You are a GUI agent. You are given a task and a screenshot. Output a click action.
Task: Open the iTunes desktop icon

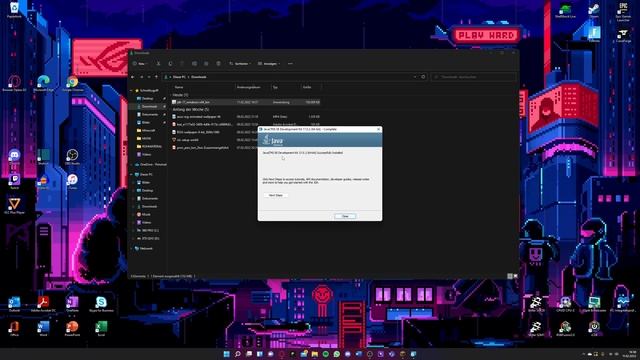73,181
